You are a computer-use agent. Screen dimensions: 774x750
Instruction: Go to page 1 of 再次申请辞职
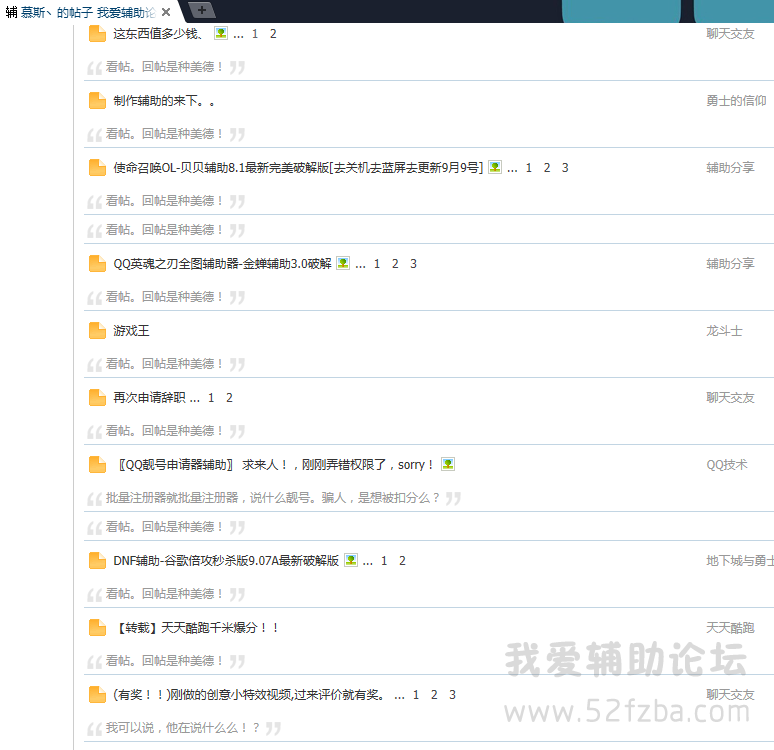point(211,397)
